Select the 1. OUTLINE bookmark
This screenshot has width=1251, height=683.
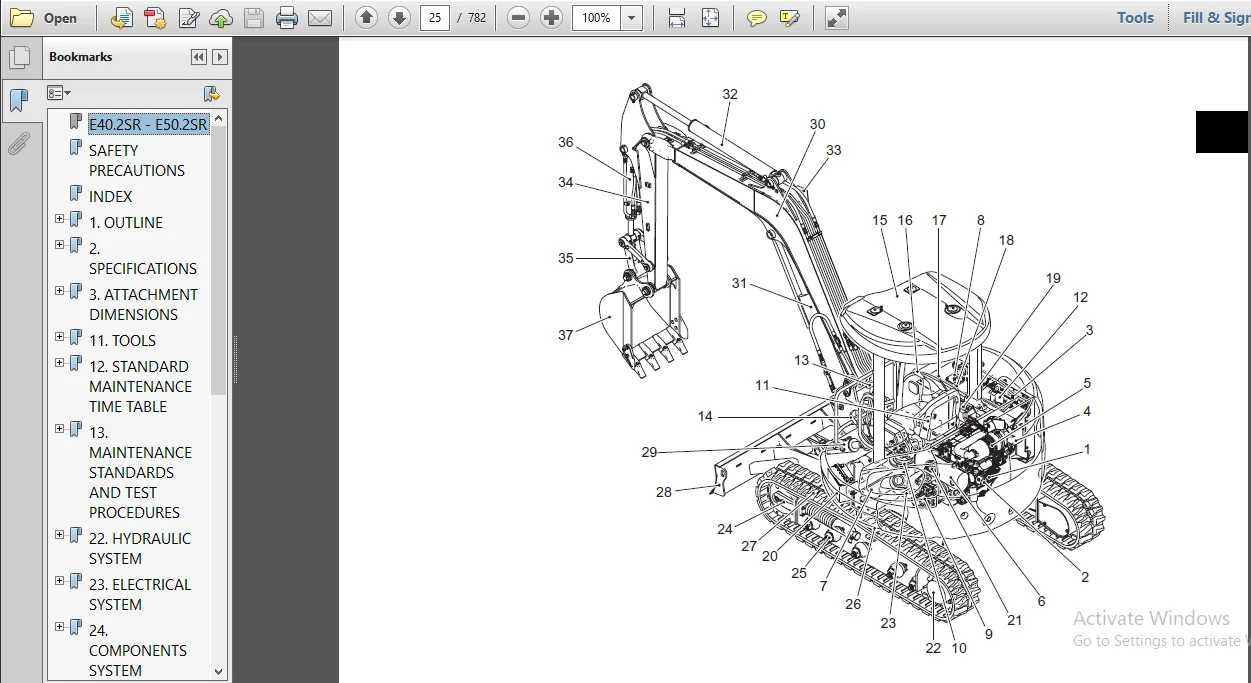(x=126, y=222)
